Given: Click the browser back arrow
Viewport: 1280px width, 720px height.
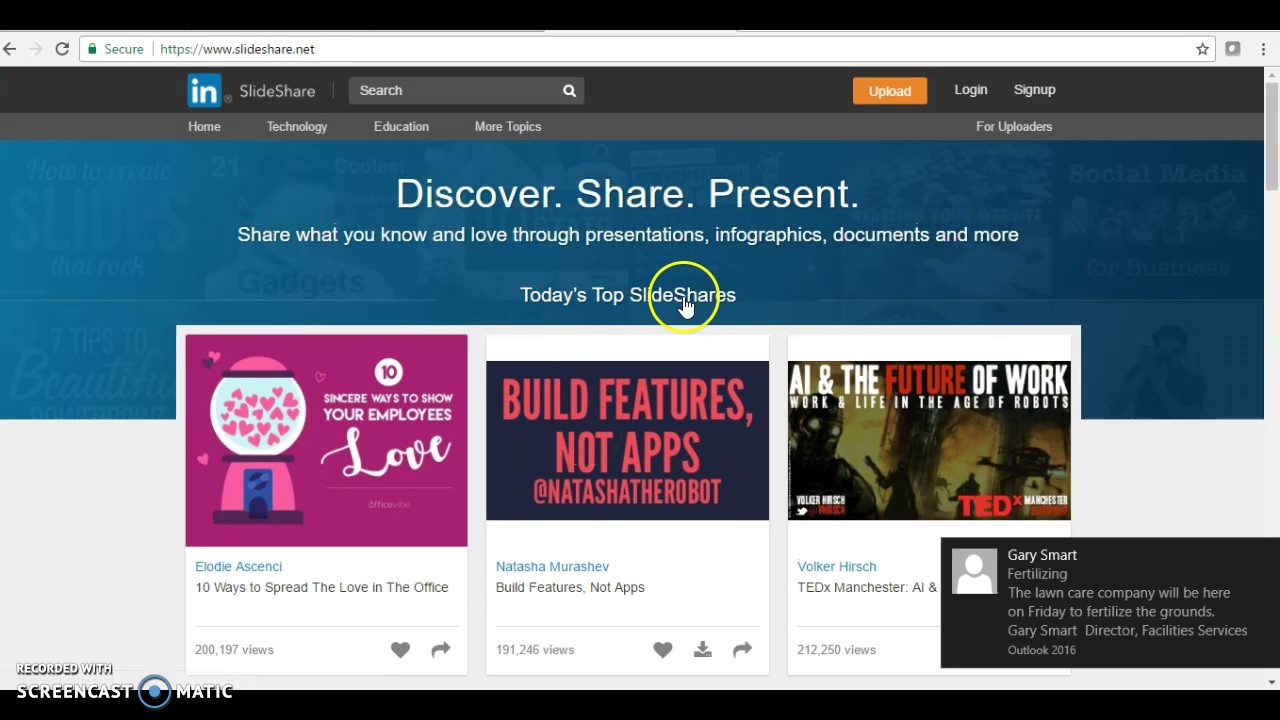Looking at the screenshot, I should (x=10, y=49).
